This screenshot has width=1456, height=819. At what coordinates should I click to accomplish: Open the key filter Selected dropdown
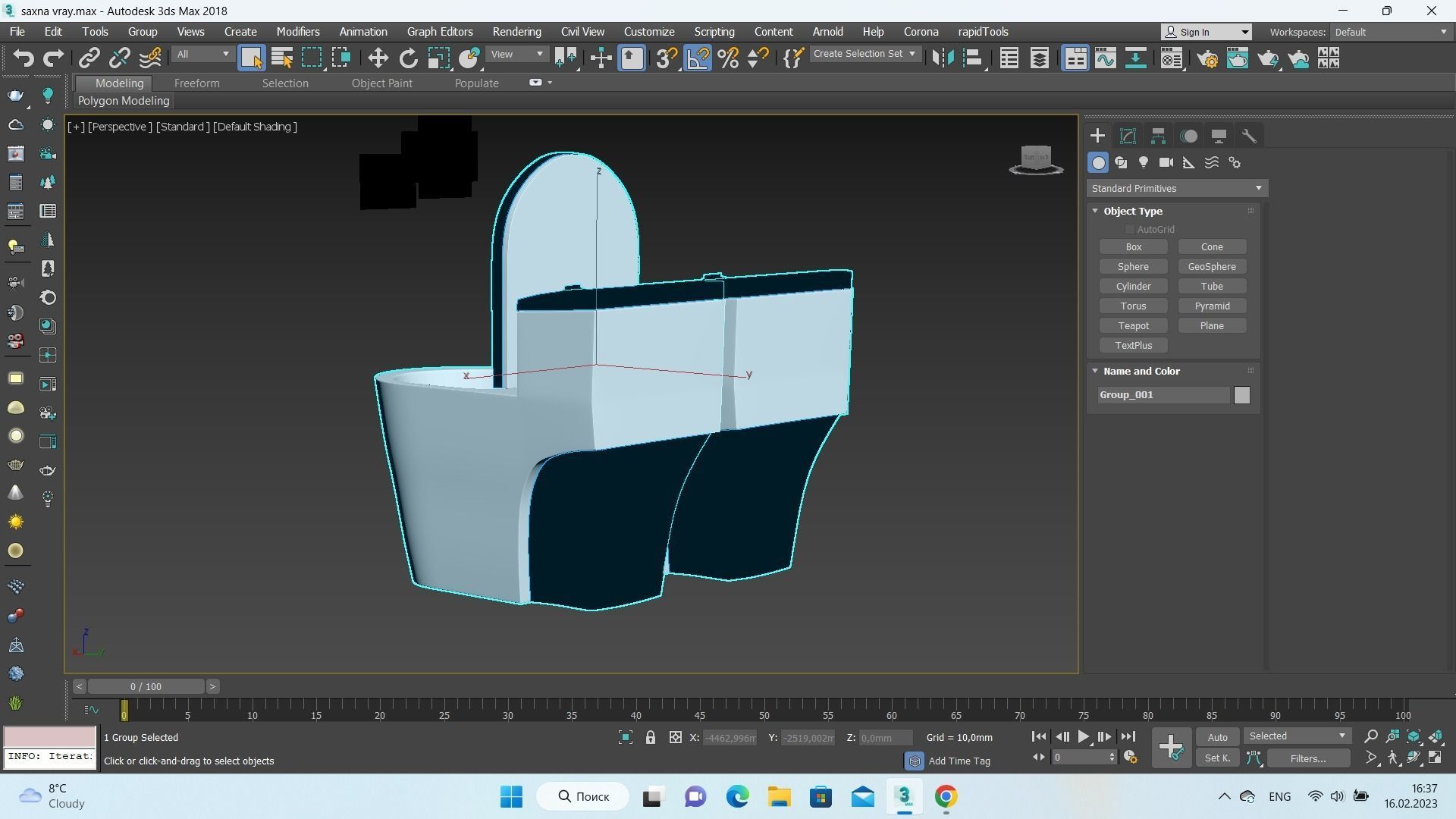[x=1297, y=736]
